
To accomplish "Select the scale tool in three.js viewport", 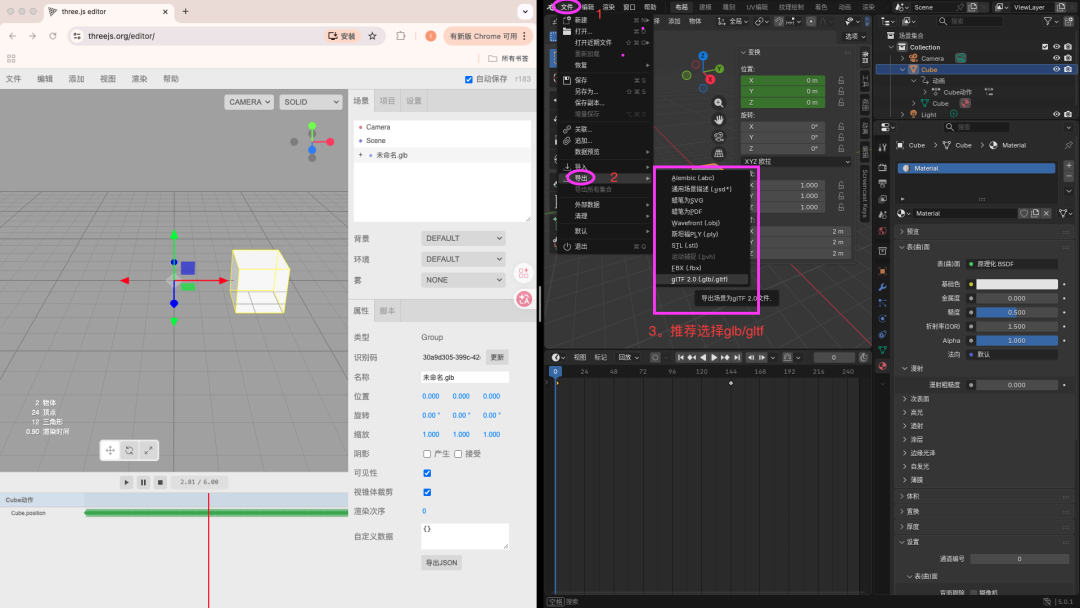I will coord(148,450).
